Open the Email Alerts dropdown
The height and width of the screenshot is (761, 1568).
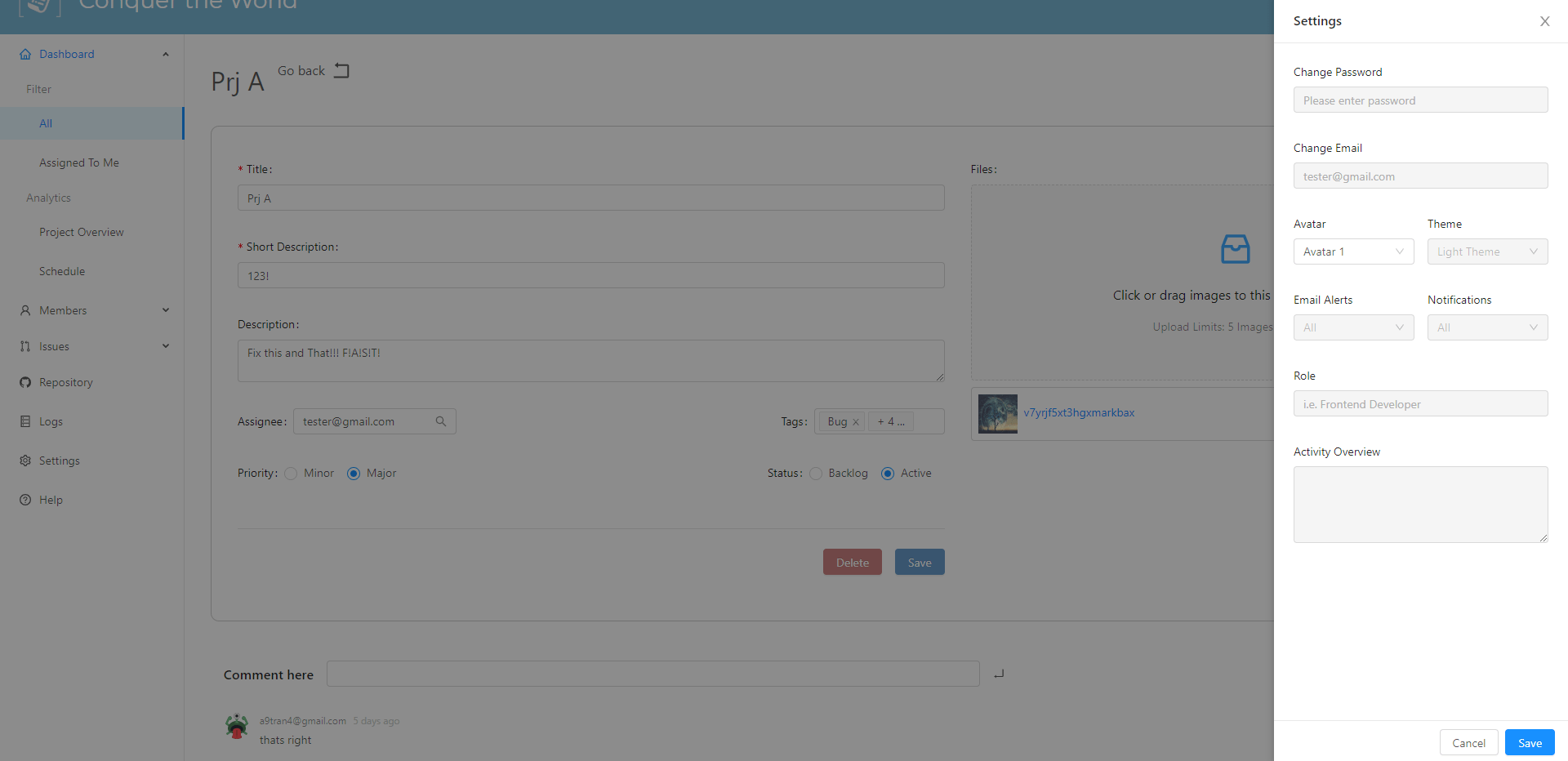click(x=1353, y=327)
